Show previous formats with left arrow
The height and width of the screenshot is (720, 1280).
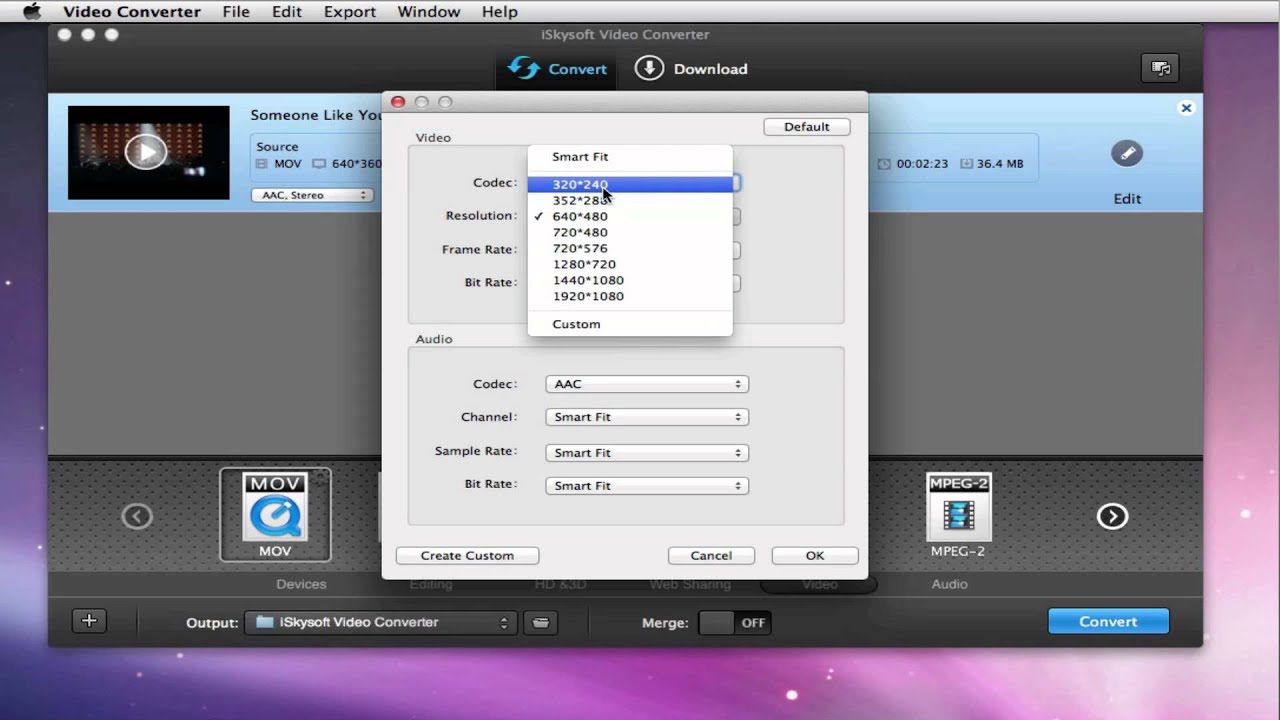point(137,516)
